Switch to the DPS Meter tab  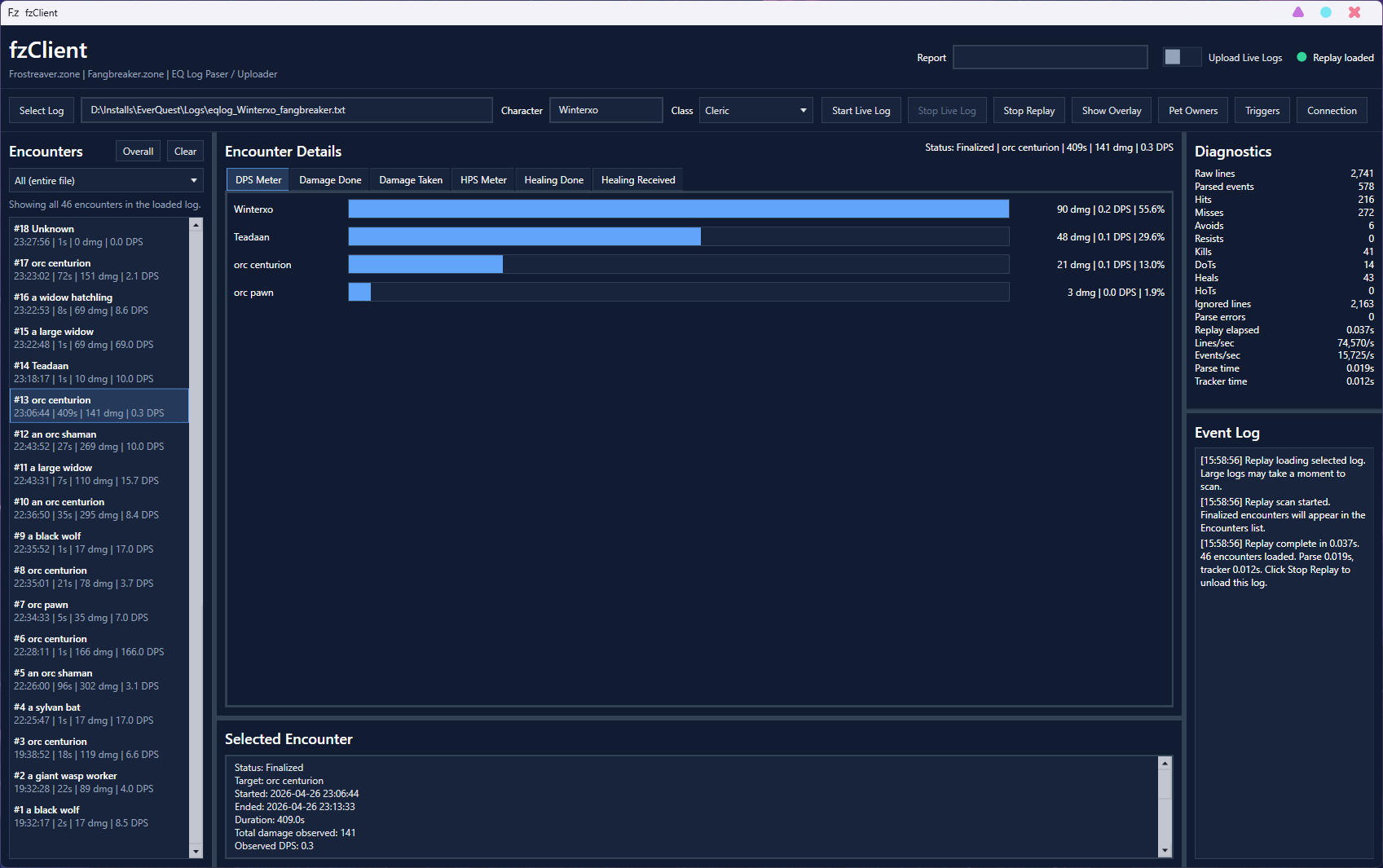[258, 180]
